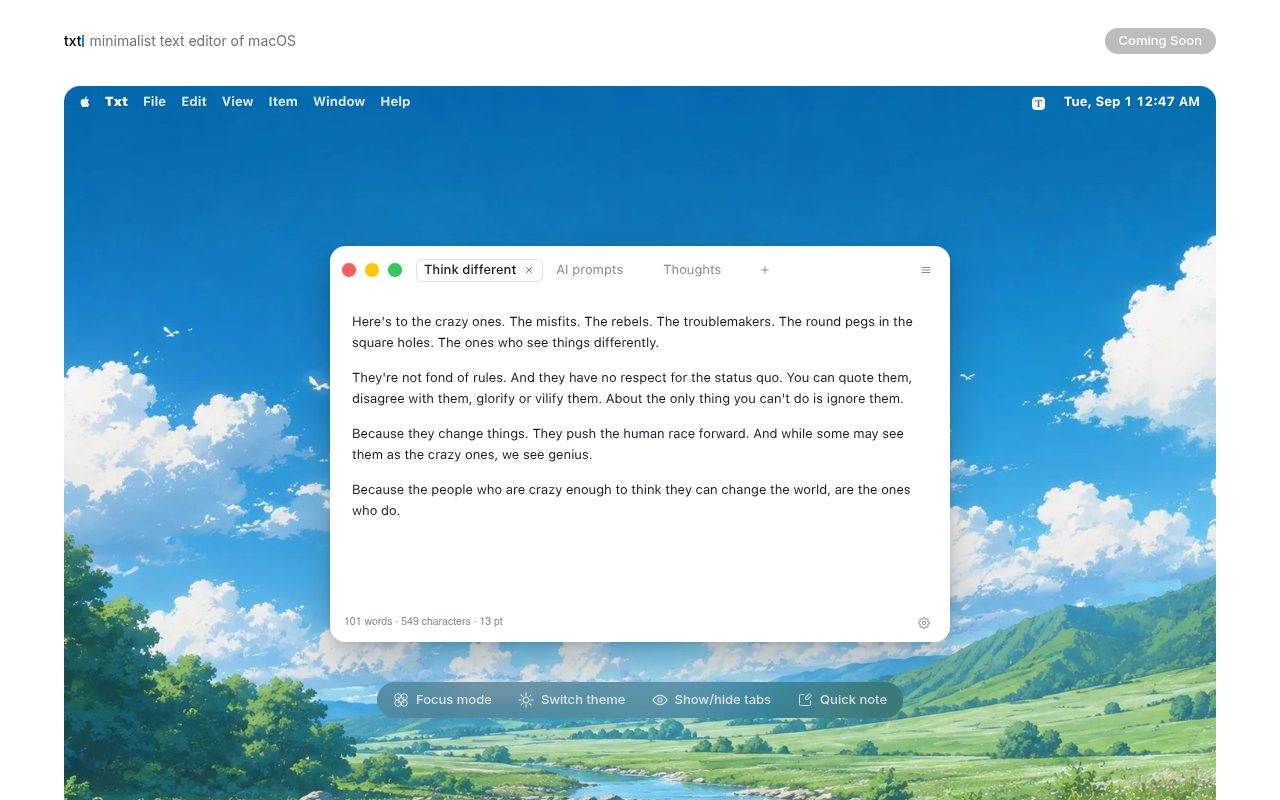The height and width of the screenshot is (800, 1280).
Task: Click the menu bar date and time
Action: point(1132,102)
